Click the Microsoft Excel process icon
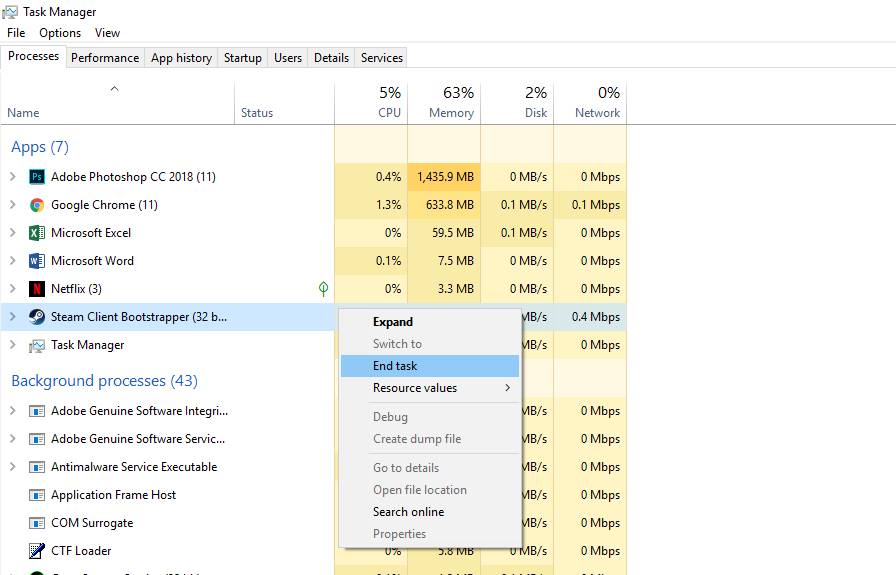The height and width of the screenshot is (575, 896). click(x=37, y=233)
